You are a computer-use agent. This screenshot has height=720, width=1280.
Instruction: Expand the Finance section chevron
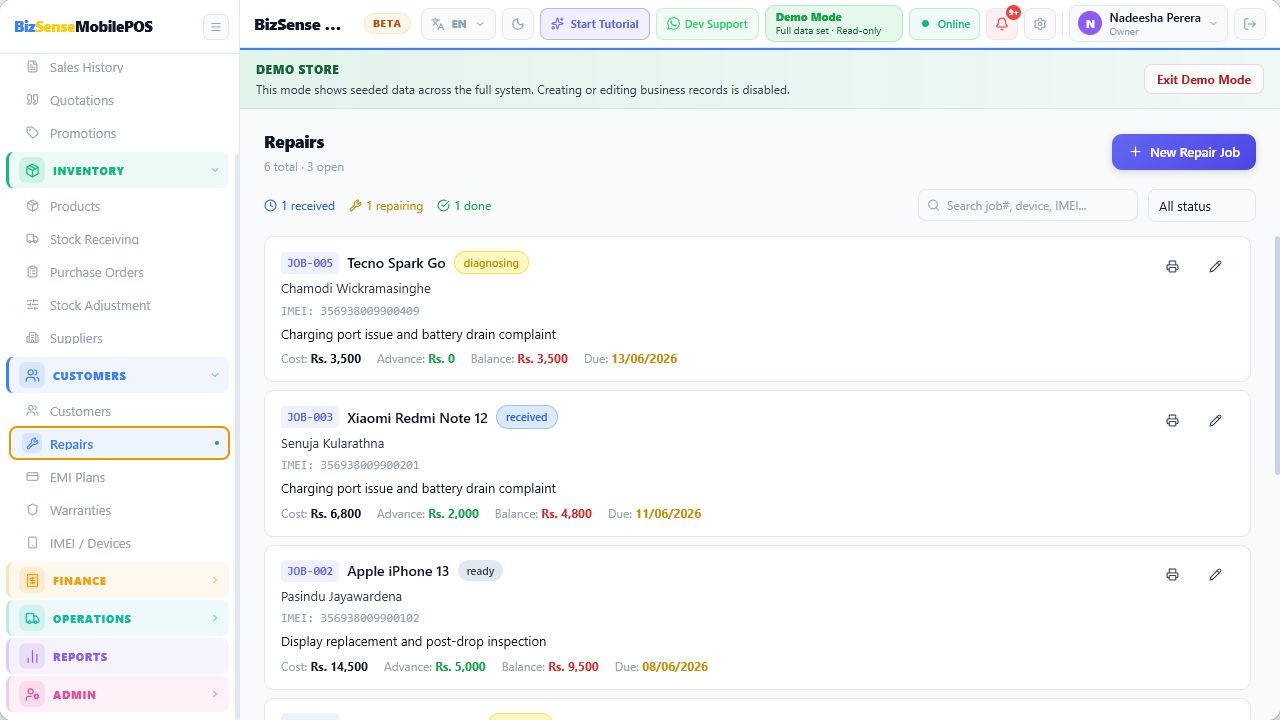tap(215, 581)
